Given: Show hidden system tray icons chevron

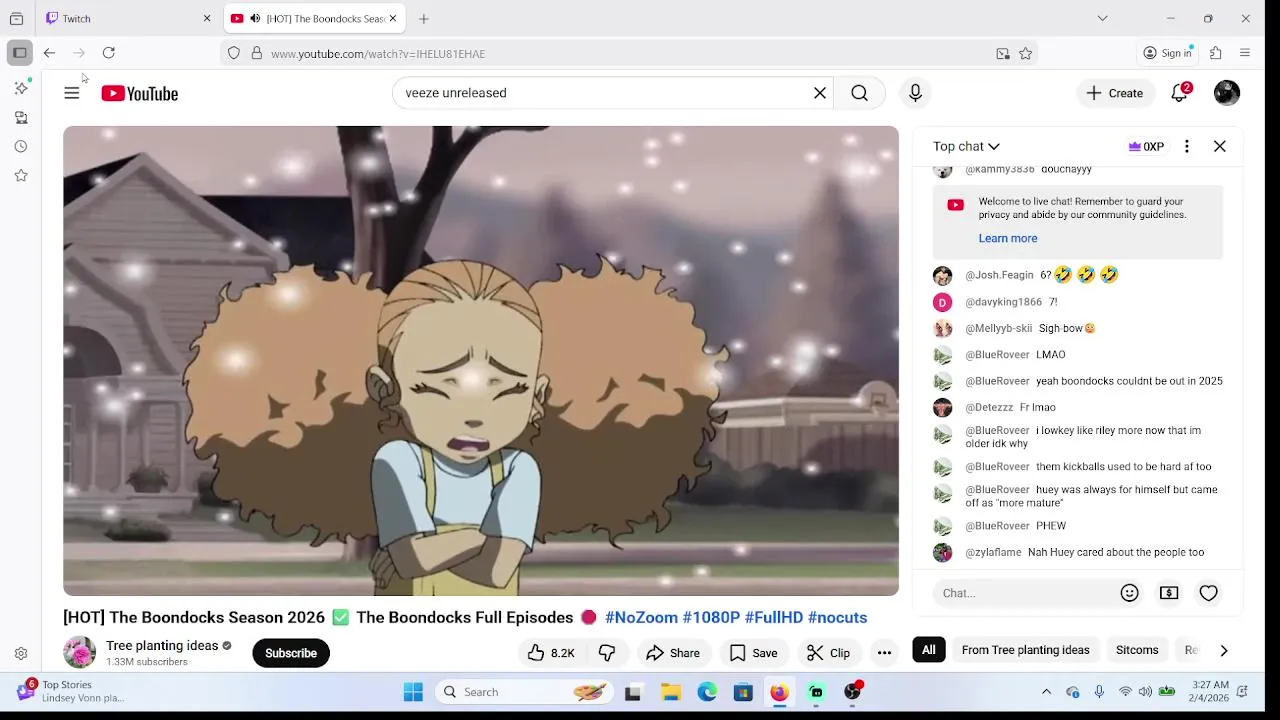Looking at the screenshot, I should pos(1046,692).
